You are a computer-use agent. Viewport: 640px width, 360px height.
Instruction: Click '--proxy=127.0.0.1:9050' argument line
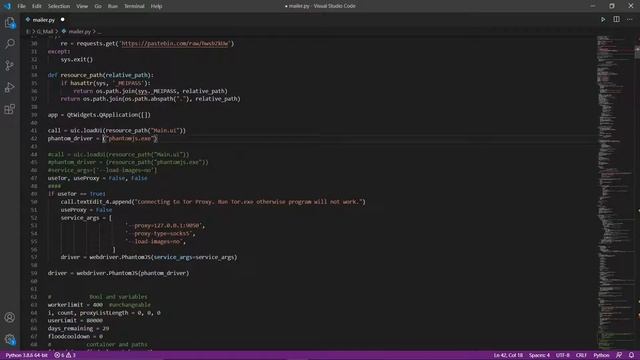click(165, 225)
